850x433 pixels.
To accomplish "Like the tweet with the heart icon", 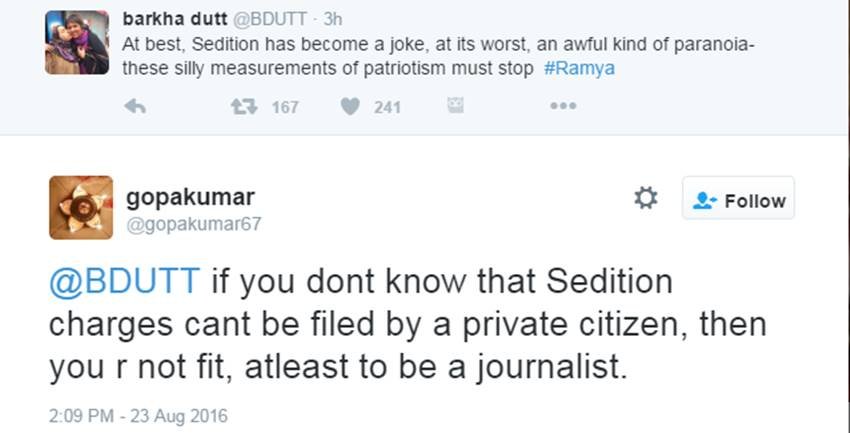I will (349, 106).
